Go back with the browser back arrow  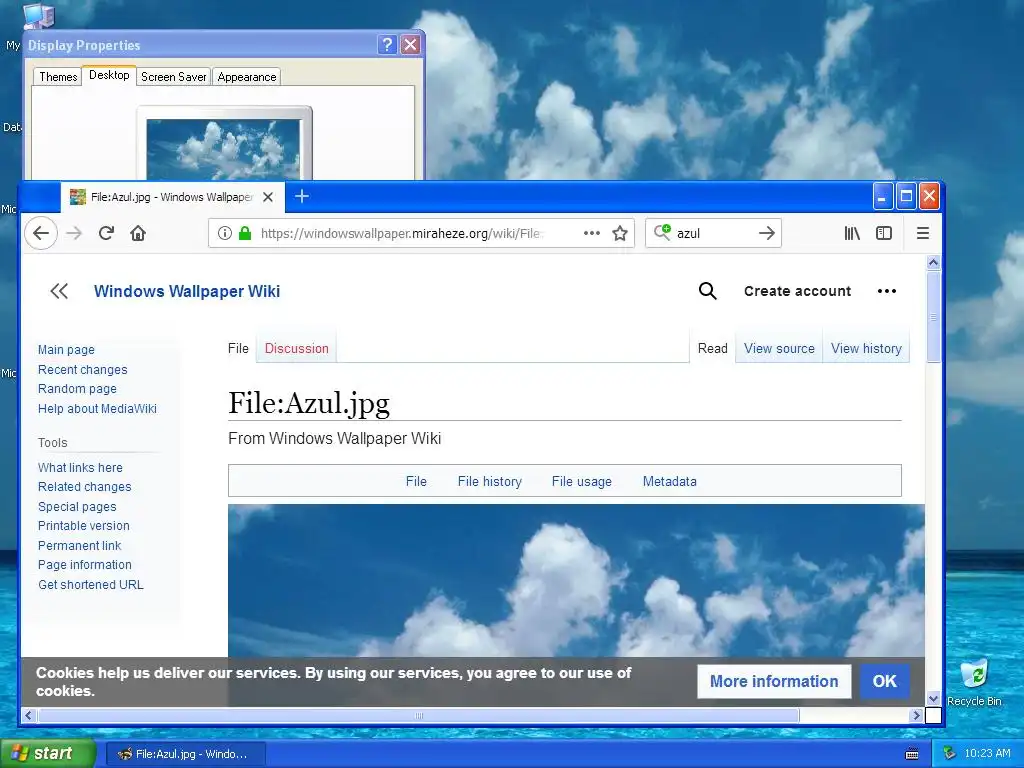point(40,233)
